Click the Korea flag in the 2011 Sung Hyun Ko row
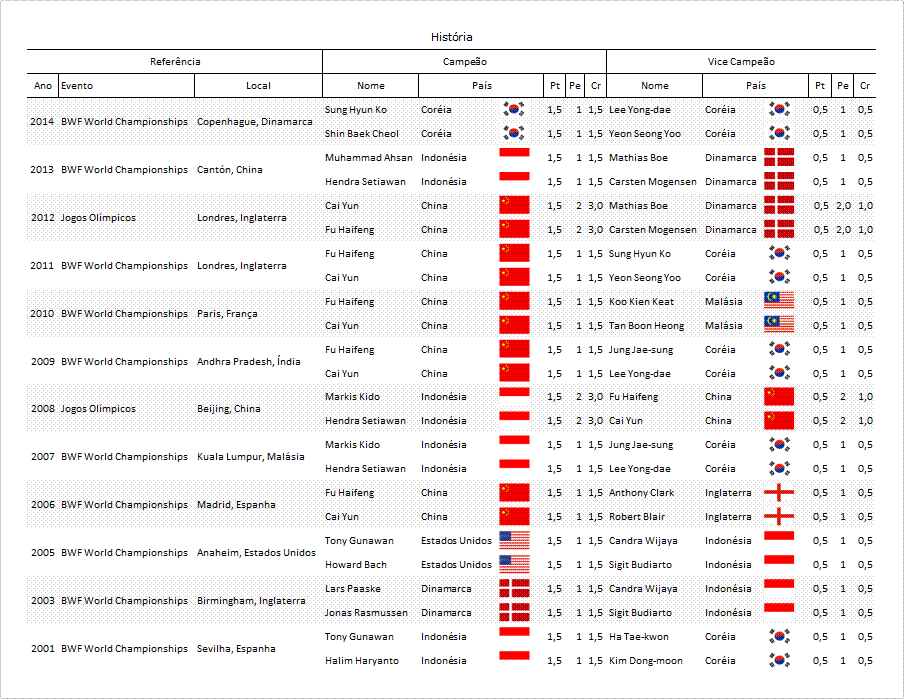Screen dimensions: 904x699 (x=779, y=253)
